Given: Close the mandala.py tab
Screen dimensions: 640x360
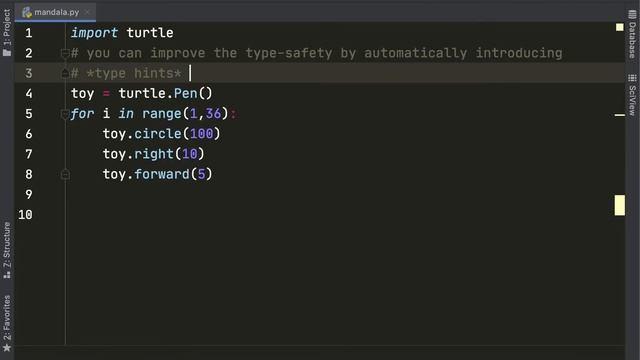Looking at the screenshot, I should [87, 12].
